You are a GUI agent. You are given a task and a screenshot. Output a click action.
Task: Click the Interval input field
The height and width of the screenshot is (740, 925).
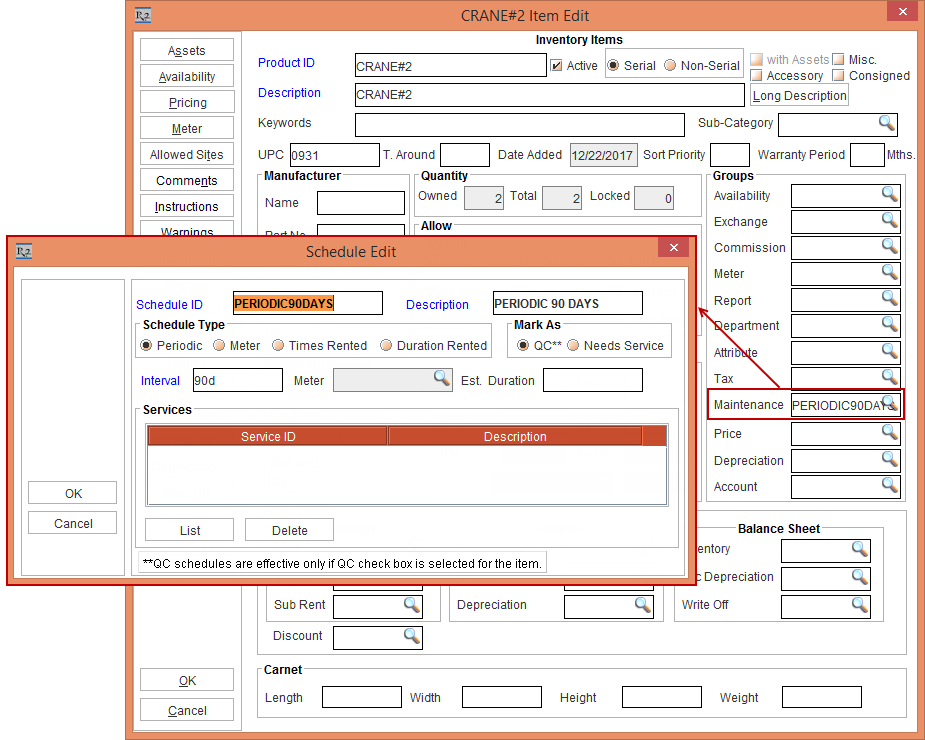(237, 380)
